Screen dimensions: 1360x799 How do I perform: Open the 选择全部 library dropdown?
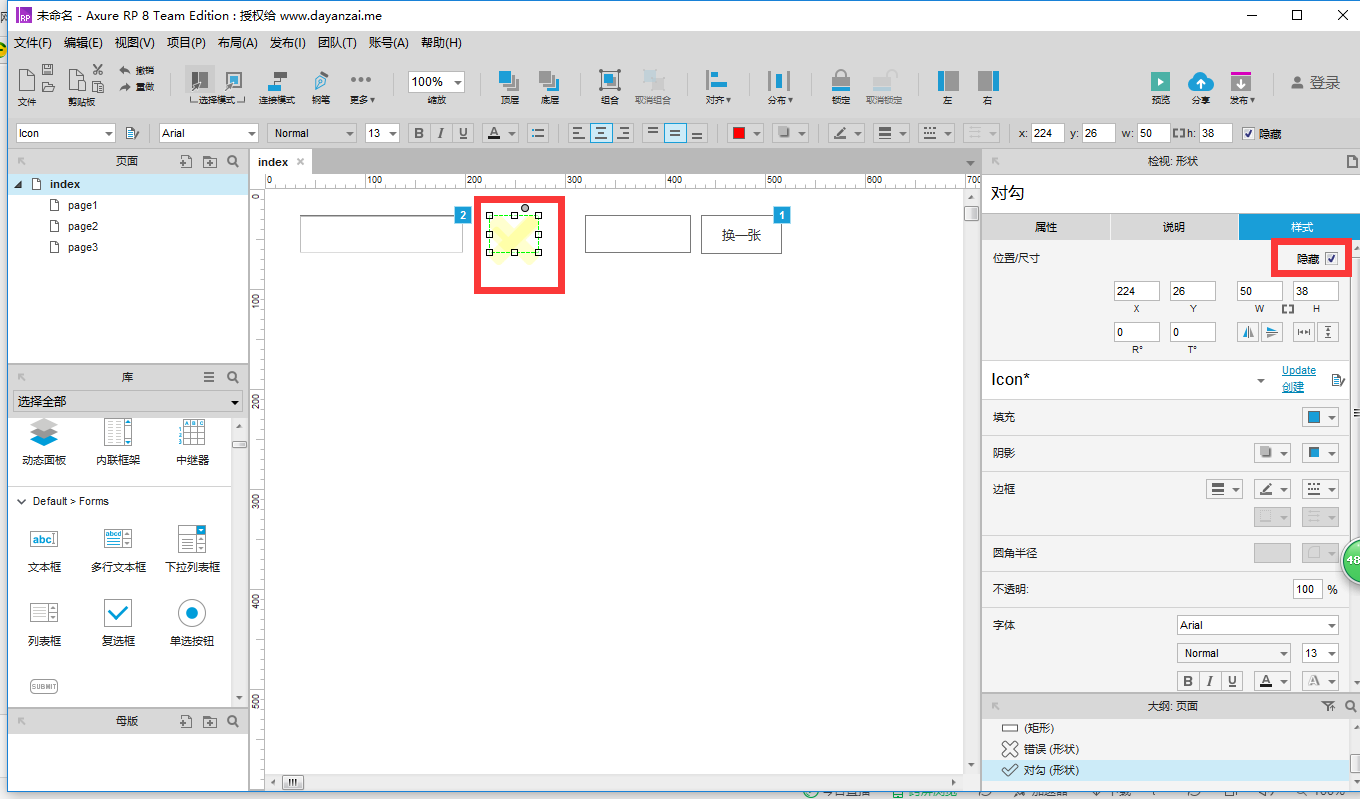[x=128, y=402]
